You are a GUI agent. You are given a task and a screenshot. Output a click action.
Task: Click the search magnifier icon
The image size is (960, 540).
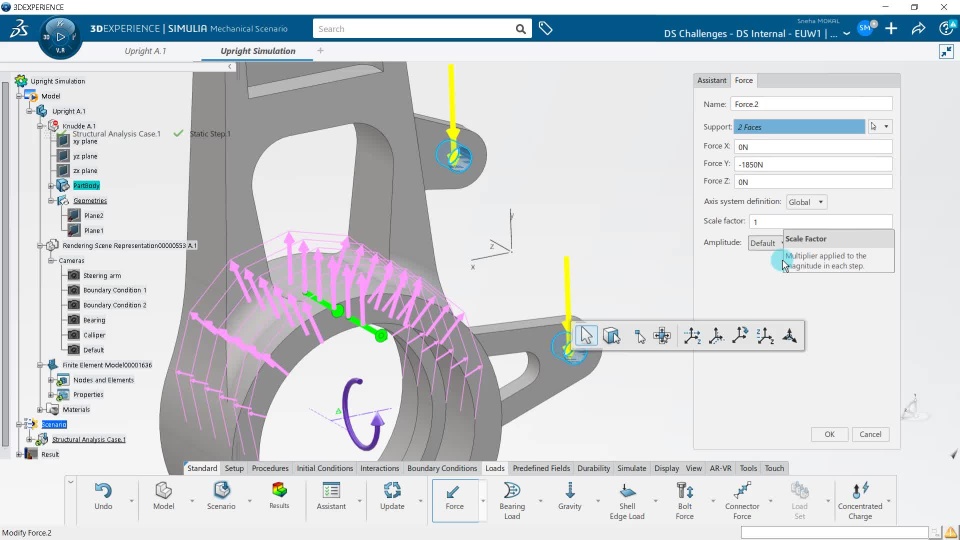520,29
